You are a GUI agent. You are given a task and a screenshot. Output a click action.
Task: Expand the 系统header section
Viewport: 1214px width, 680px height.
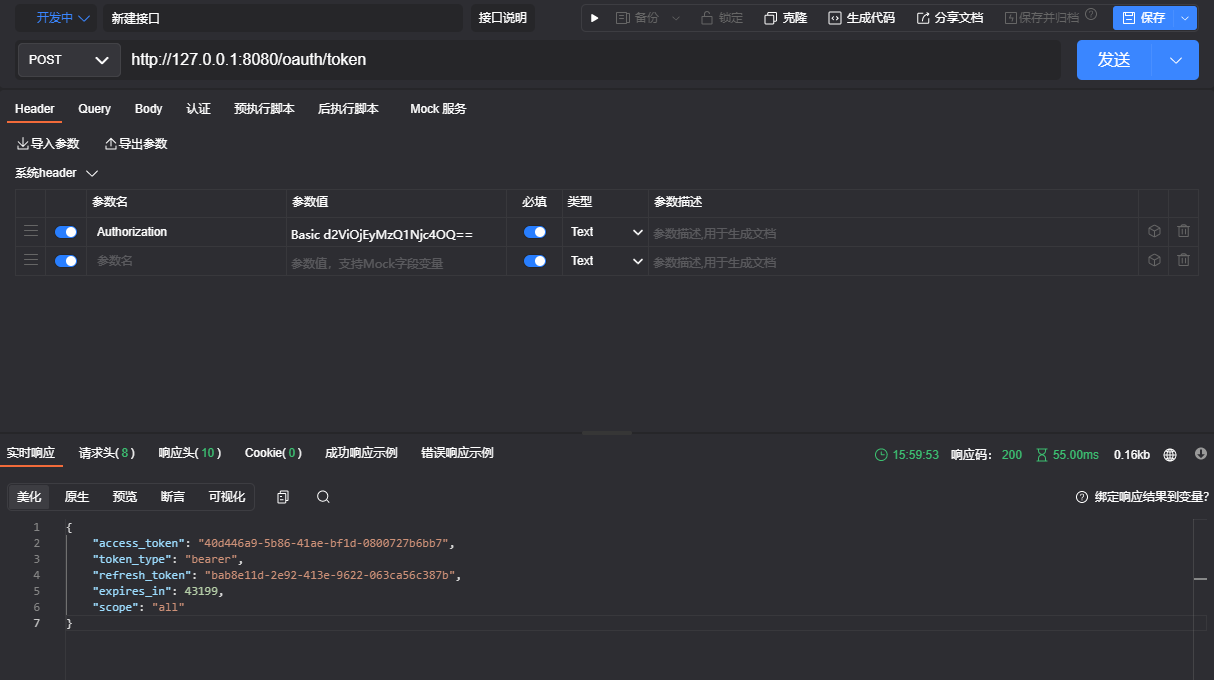tap(57, 173)
